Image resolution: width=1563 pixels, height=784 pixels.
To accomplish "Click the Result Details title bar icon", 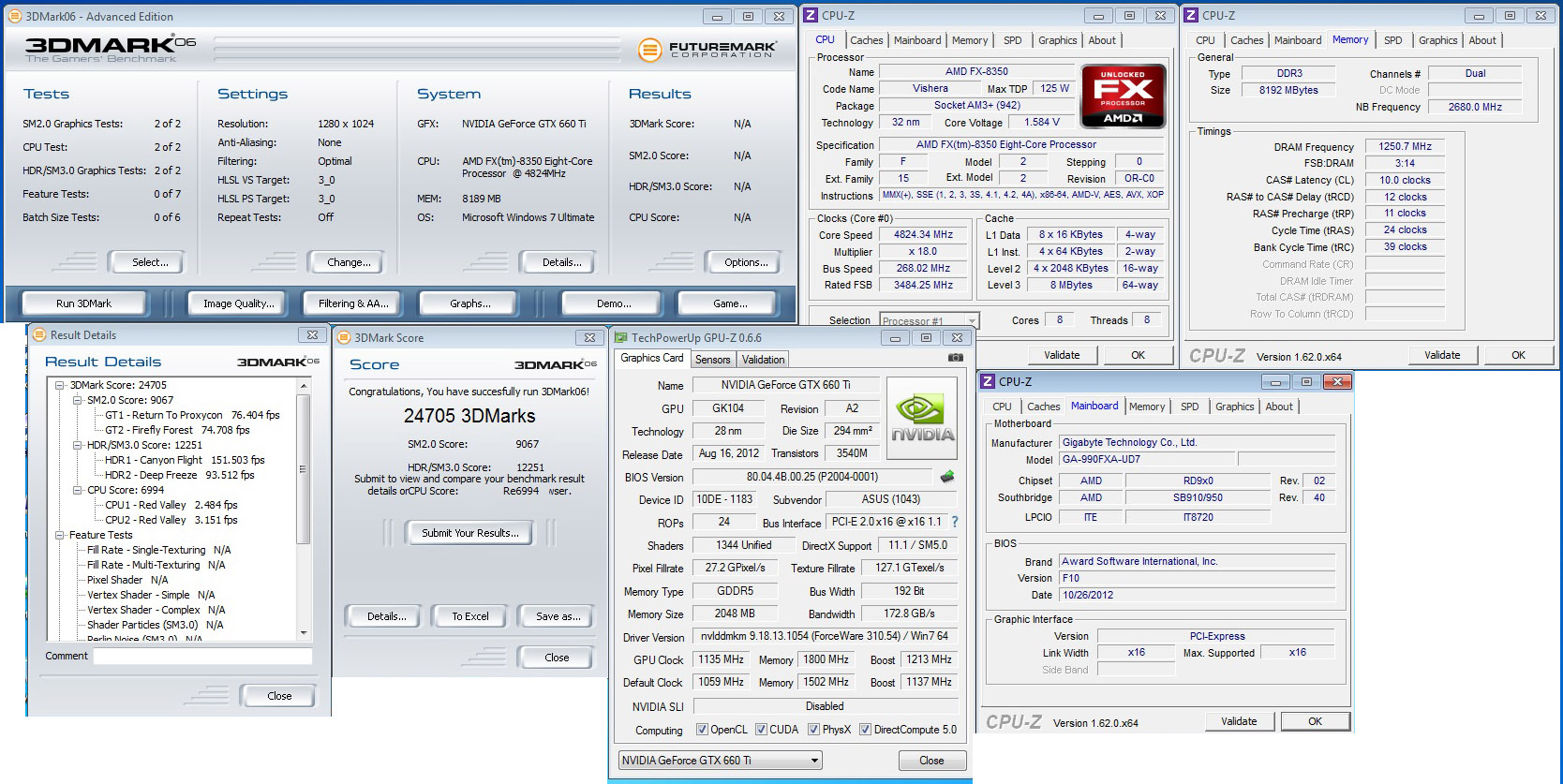I will click(x=39, y=334).
